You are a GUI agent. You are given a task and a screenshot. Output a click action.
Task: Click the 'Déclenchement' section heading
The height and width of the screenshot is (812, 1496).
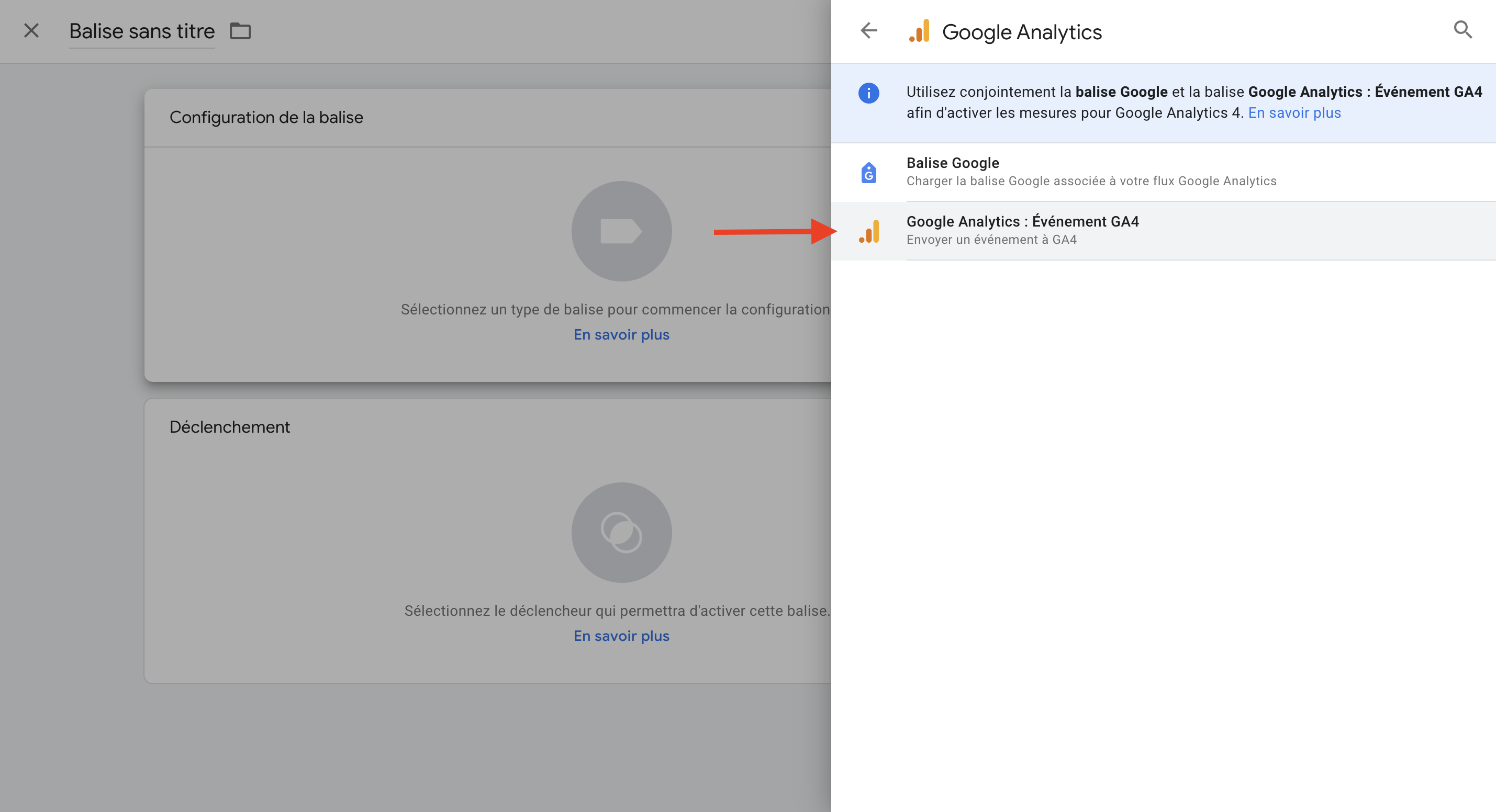tap(229, 426)
